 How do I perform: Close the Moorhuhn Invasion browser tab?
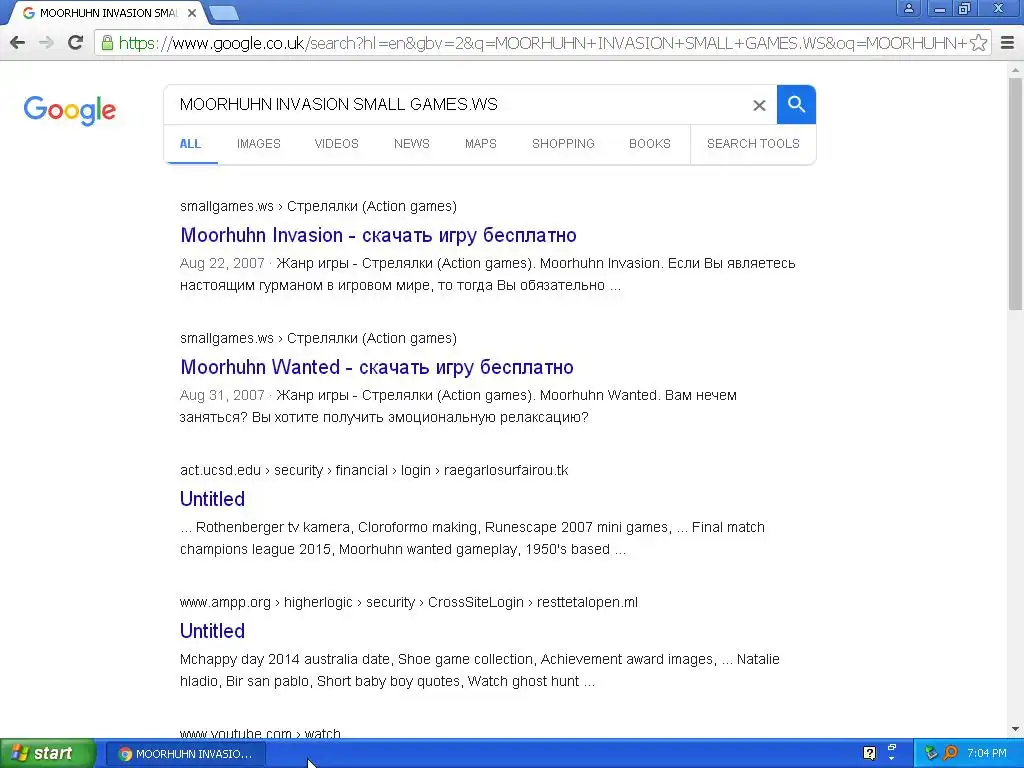coord(192,13)
